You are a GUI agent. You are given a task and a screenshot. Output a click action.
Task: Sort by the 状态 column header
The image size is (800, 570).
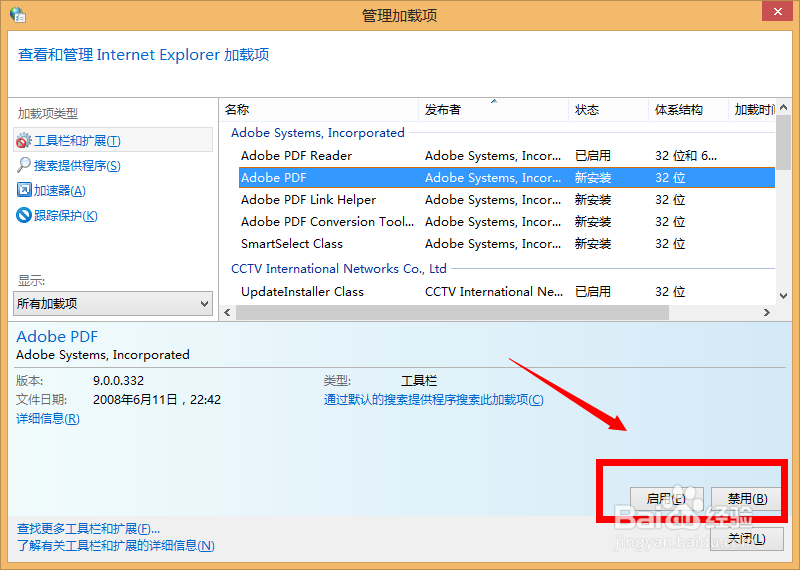coord(608,110)
